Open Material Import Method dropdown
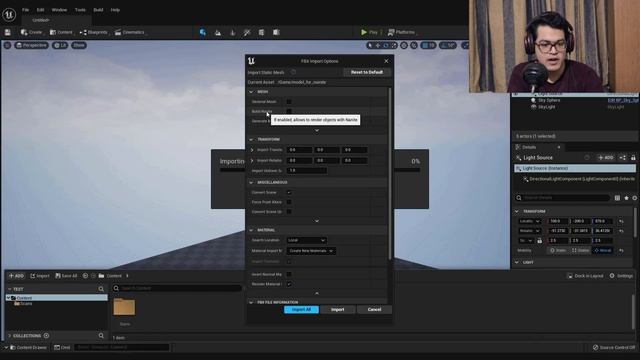The image size is (640, 360). click(x=311, y=251)
